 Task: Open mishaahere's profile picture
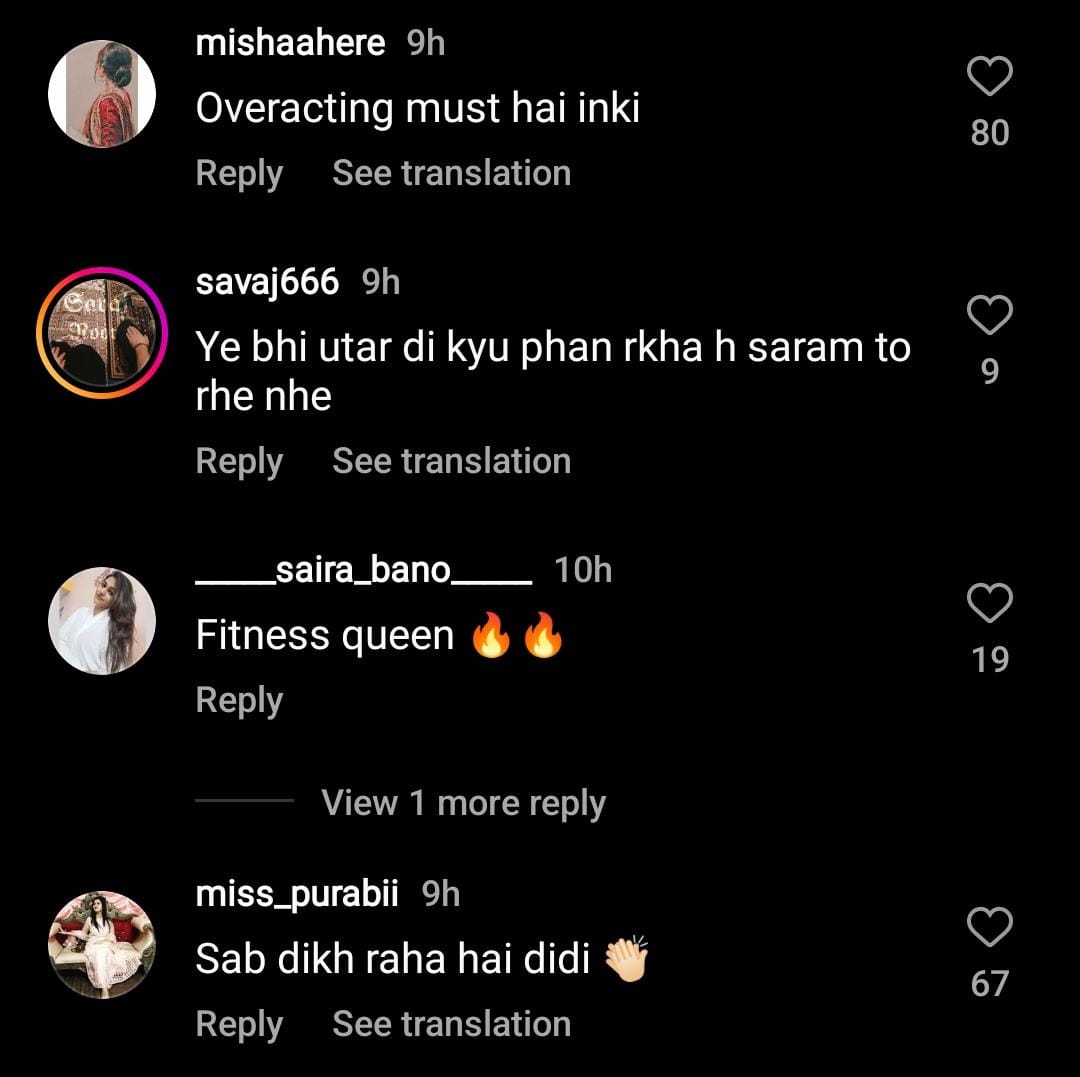click(x=102, y=94)
